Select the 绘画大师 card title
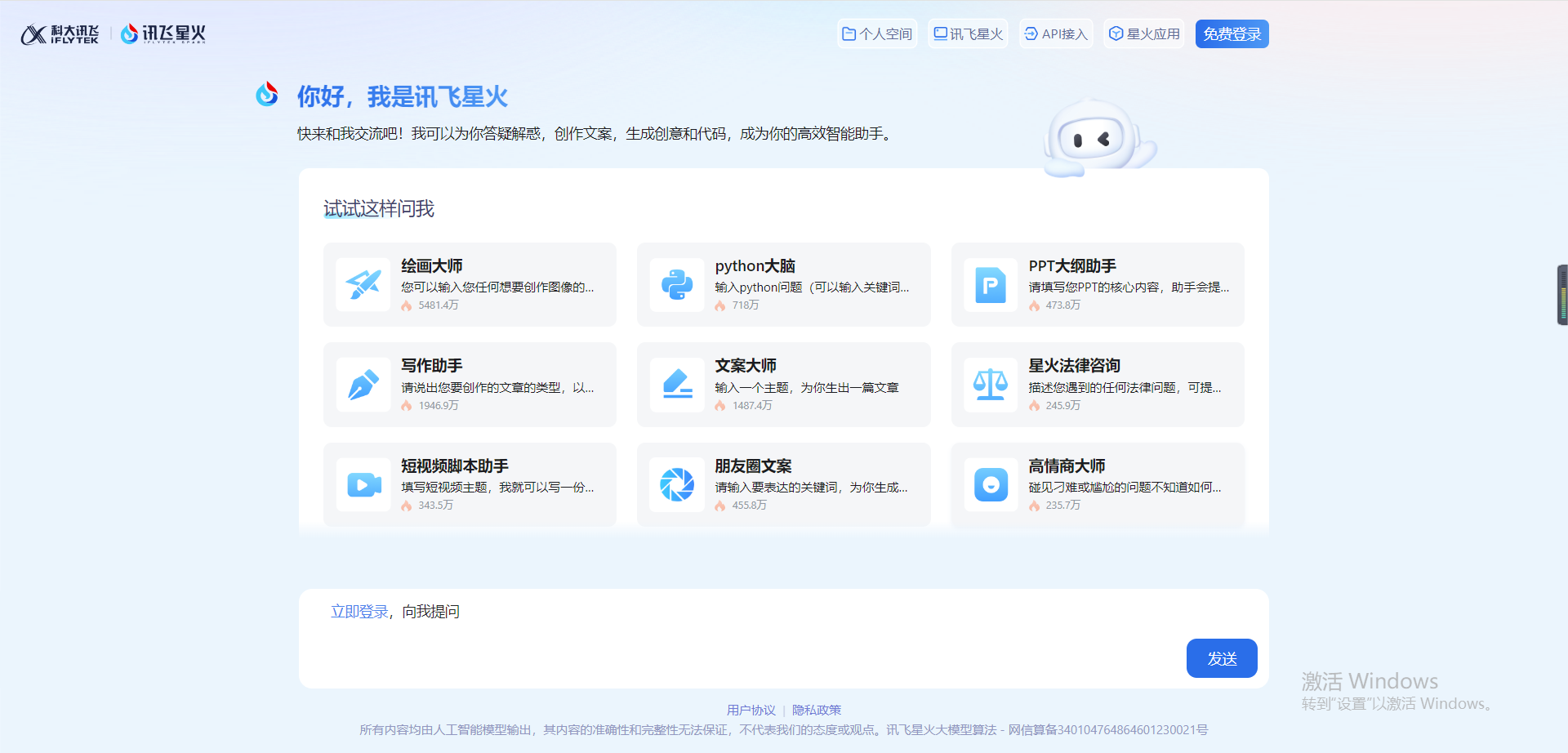 coord(432,266)
